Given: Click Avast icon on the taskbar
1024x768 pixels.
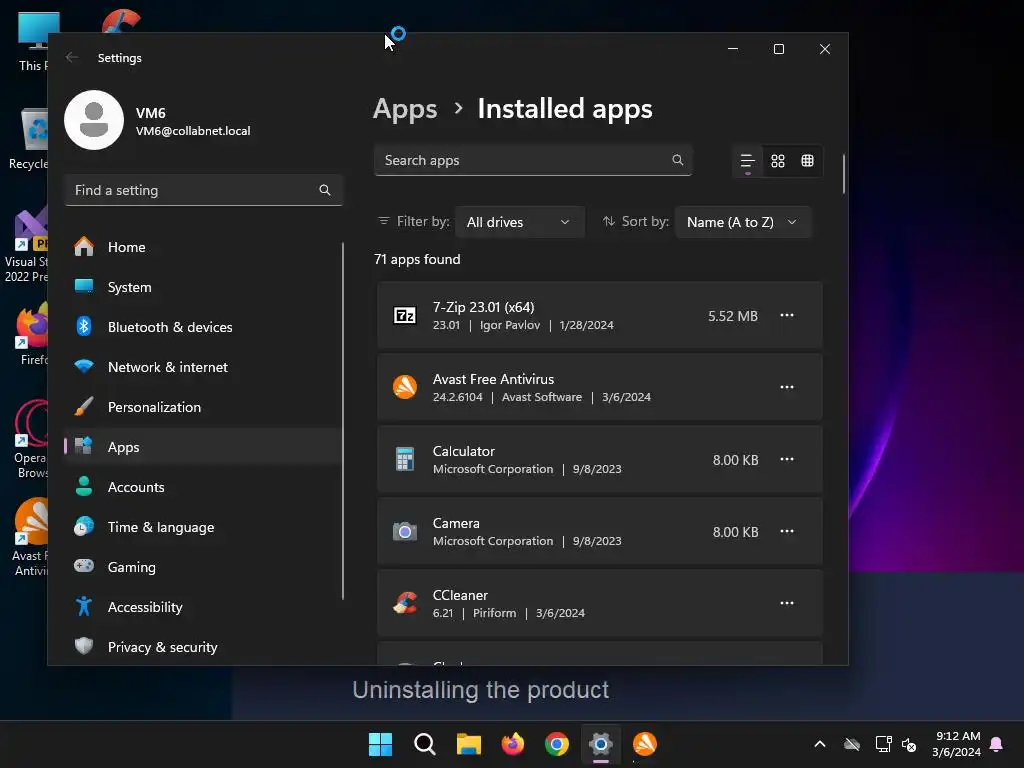Looking at the screenshot, I should click(645, 744).
